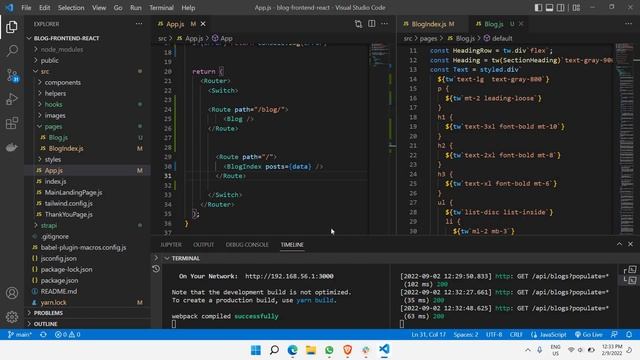Open Blog.js in the explorer tree
The image size is (640, 360).
(87, 137)
